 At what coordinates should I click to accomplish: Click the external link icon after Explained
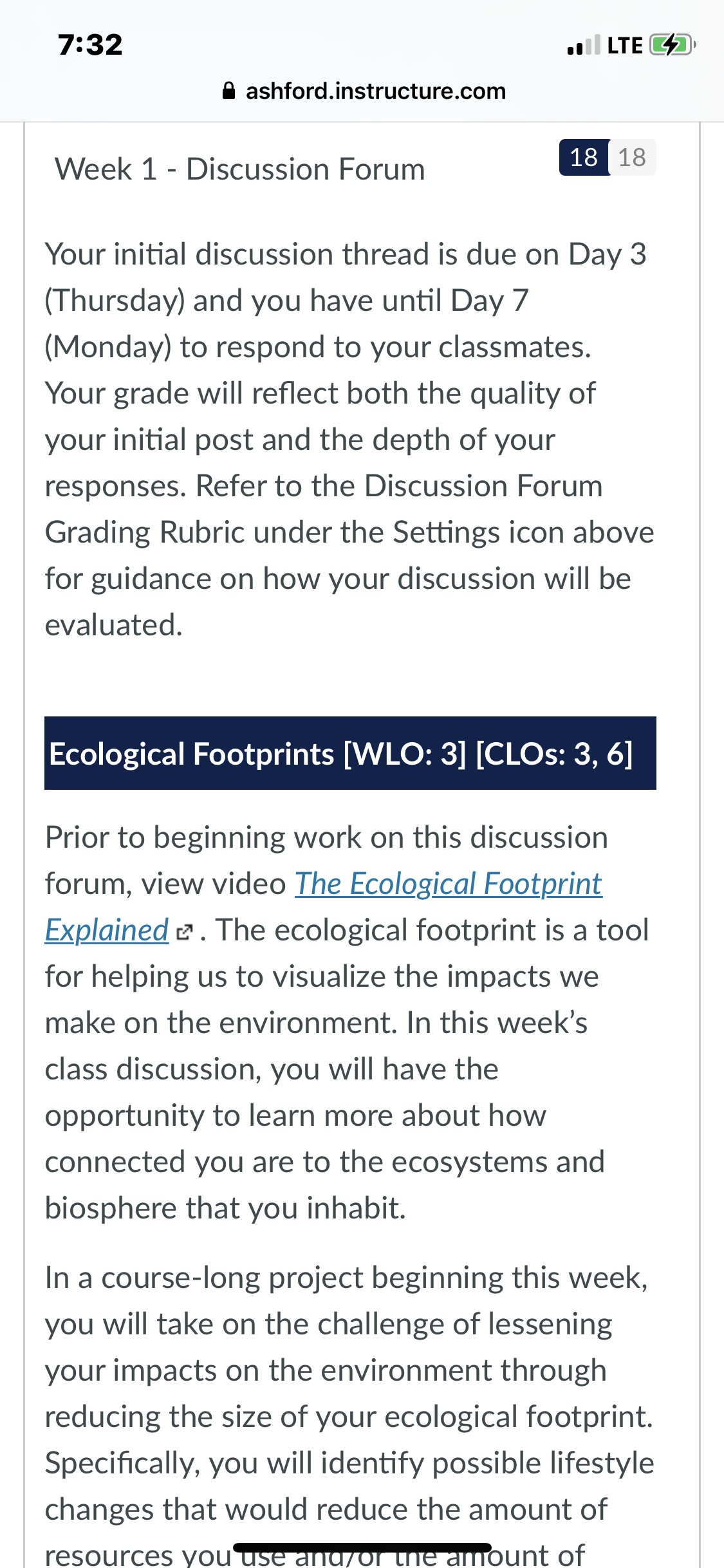184,932
